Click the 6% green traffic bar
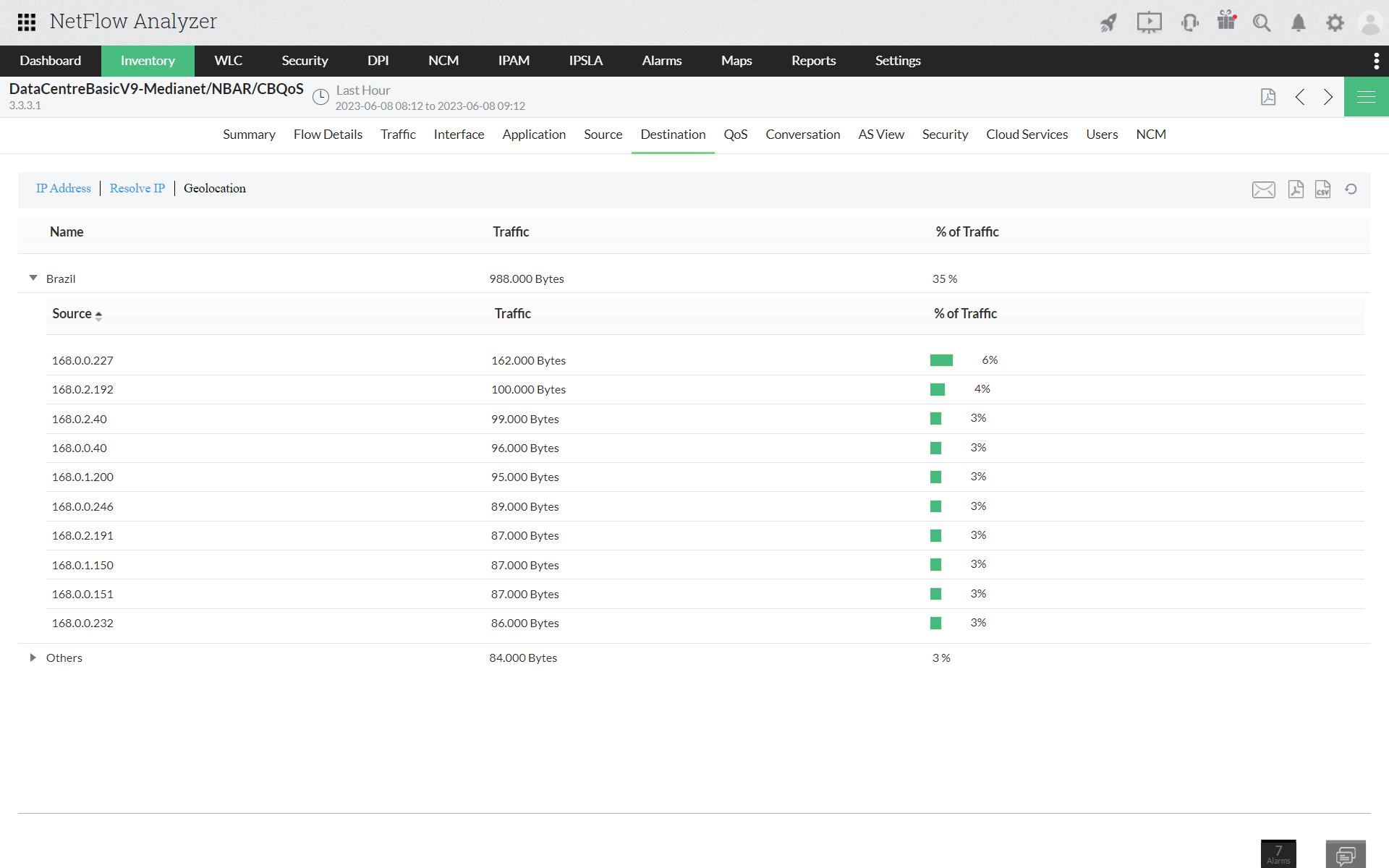This screenshot has height=868, width=1389. (941, 360)
